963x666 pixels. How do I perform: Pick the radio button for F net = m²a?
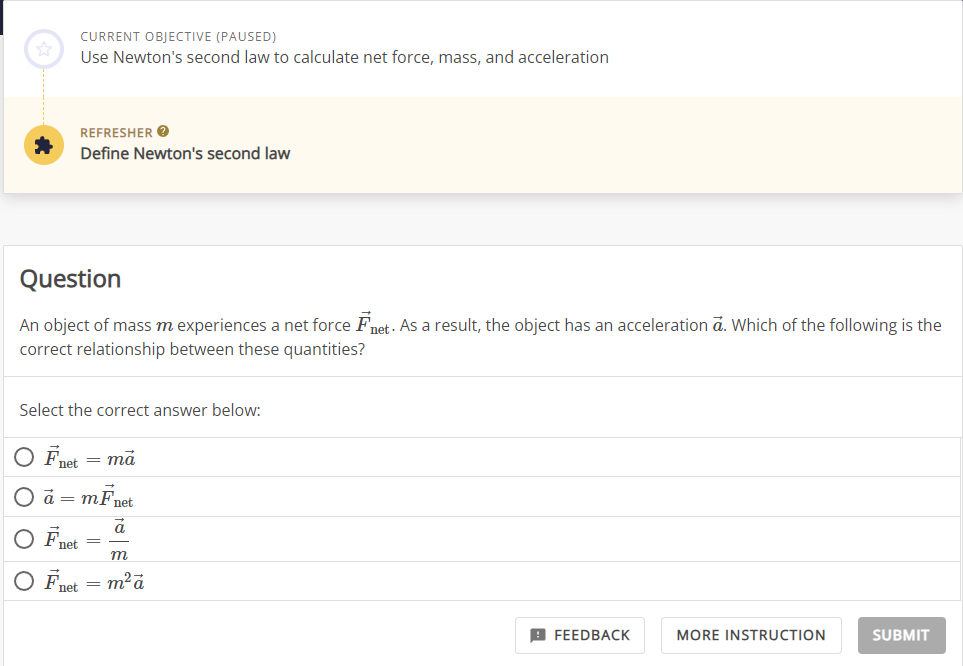[24, 581]
